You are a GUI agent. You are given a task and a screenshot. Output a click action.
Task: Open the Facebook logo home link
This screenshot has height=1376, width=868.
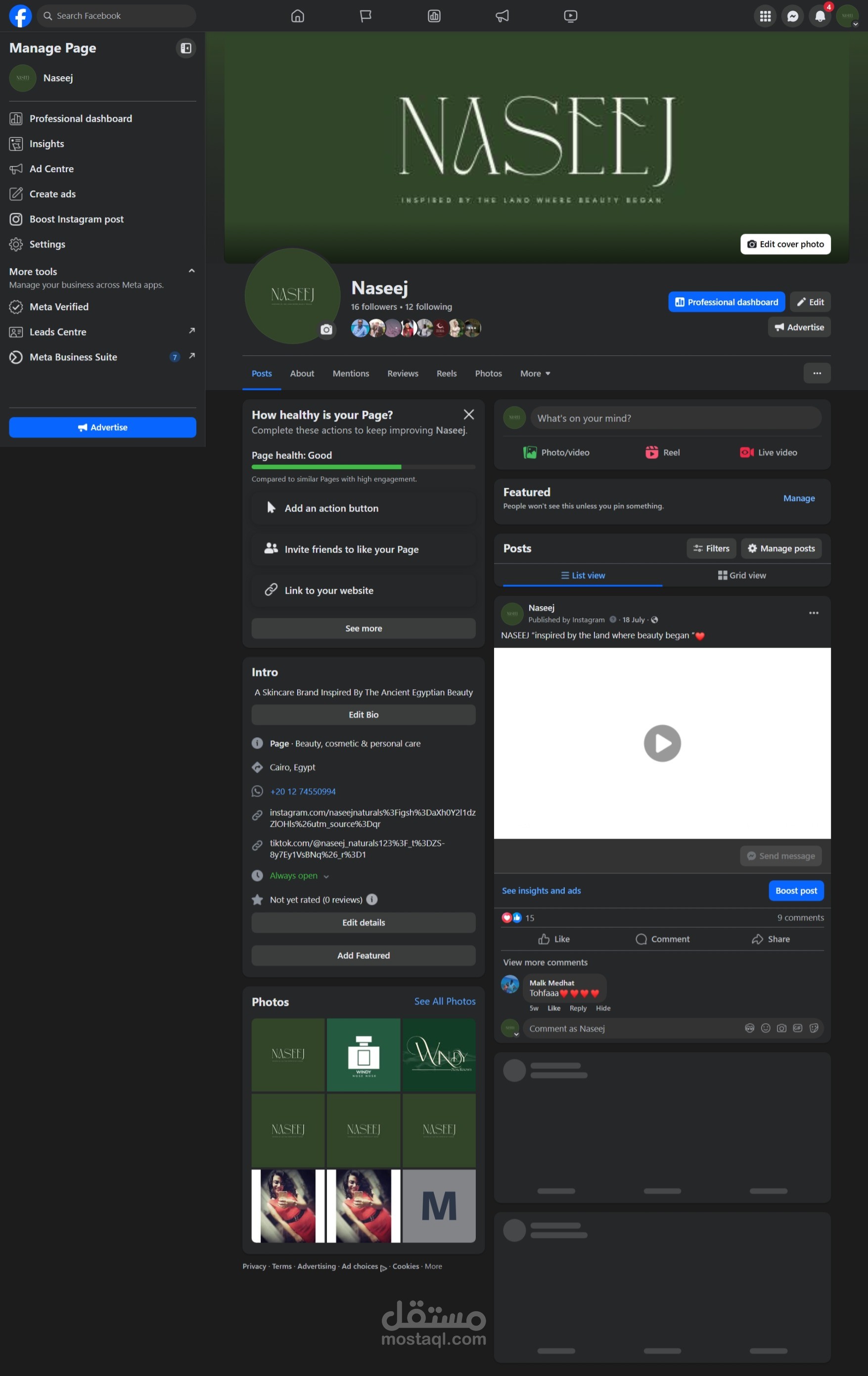20,15
